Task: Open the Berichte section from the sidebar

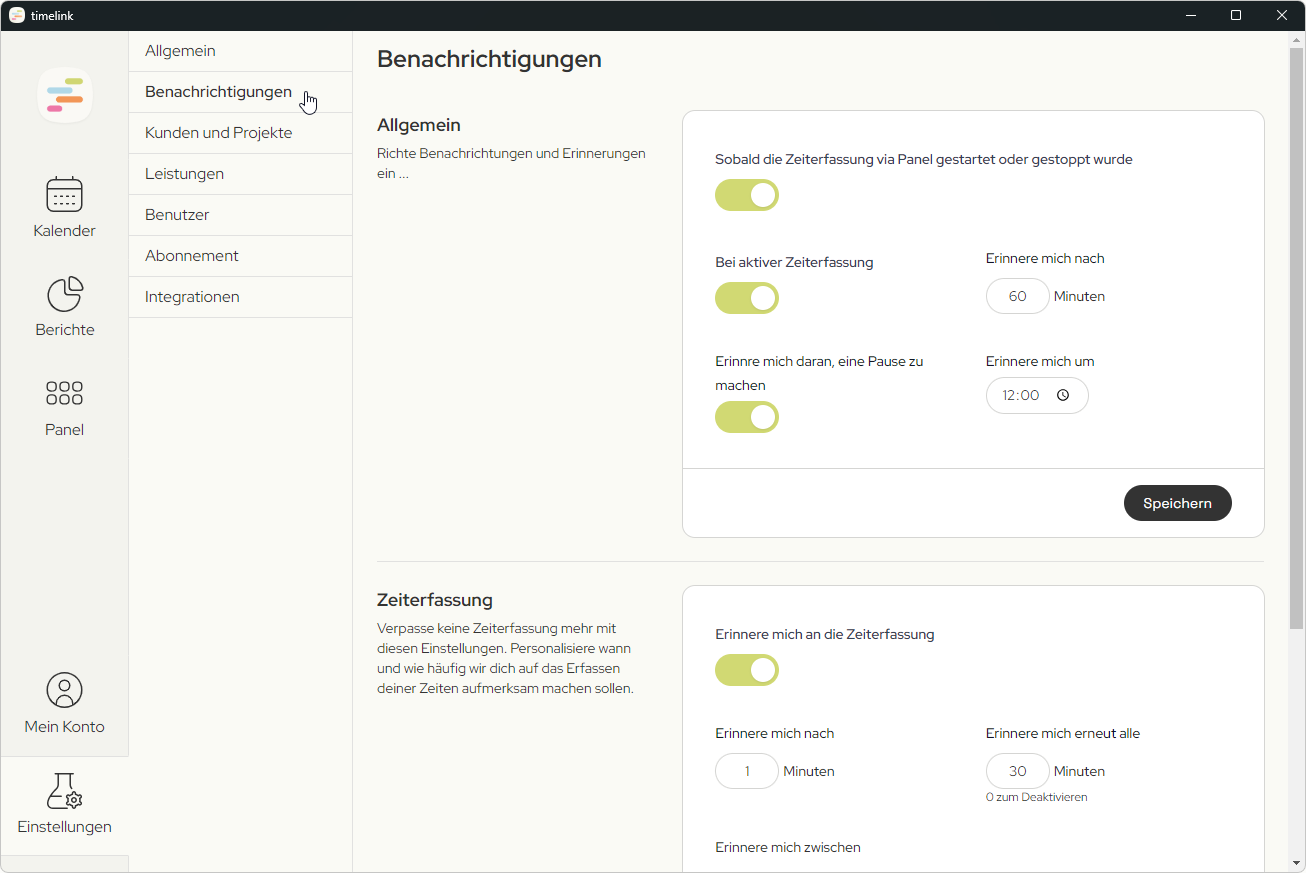Action: pos(64,306)
